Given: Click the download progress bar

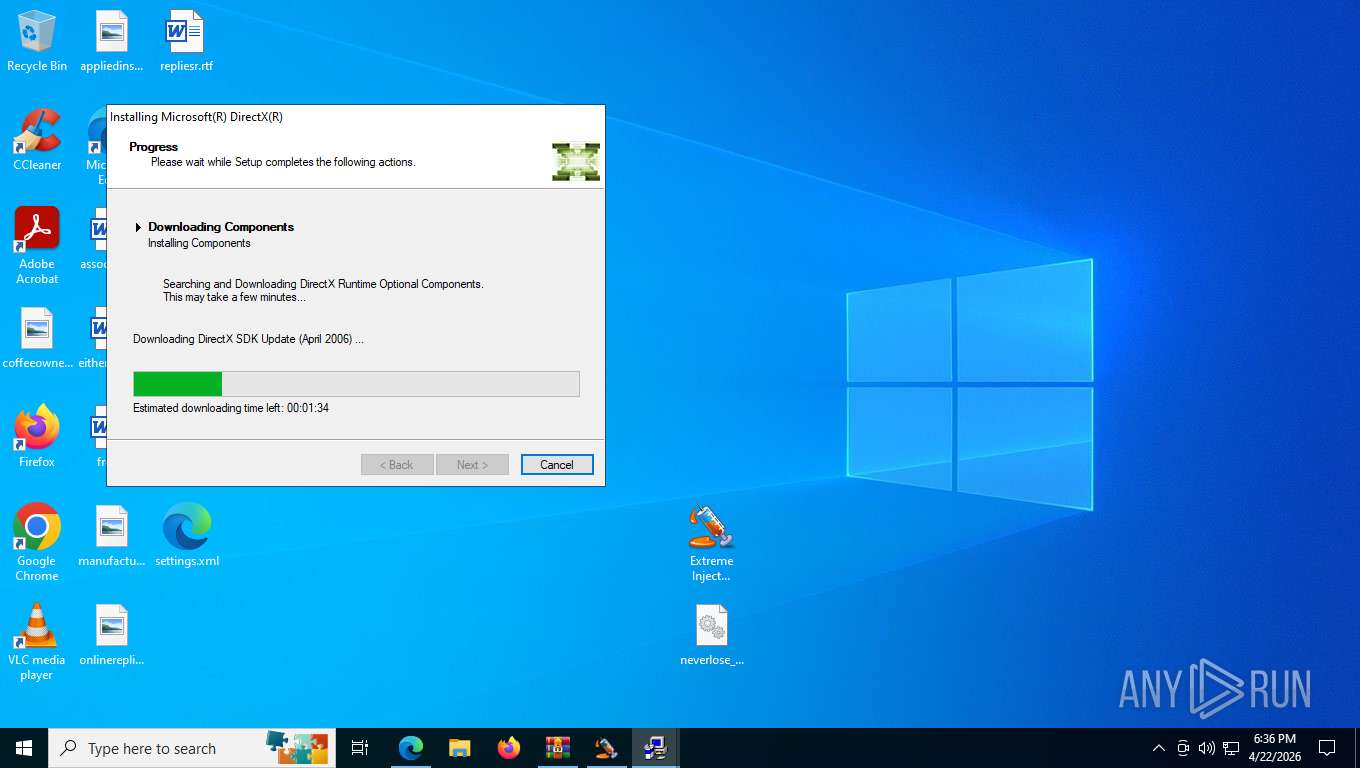Looking at the screenshot, I should [356, 384].
